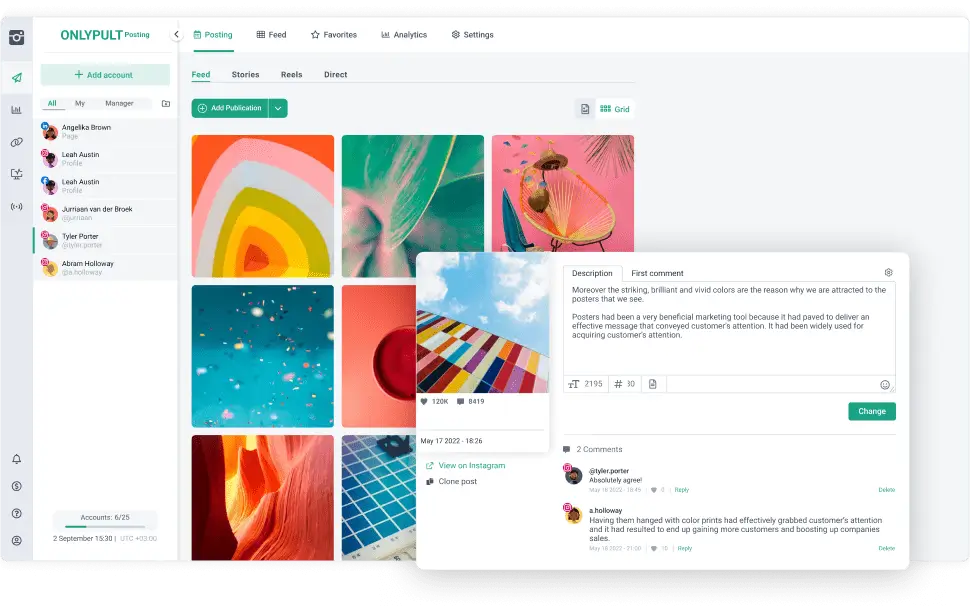Open the live broadcast icon in sidebar
Viewport: 970px width, 606px height.
15,207
